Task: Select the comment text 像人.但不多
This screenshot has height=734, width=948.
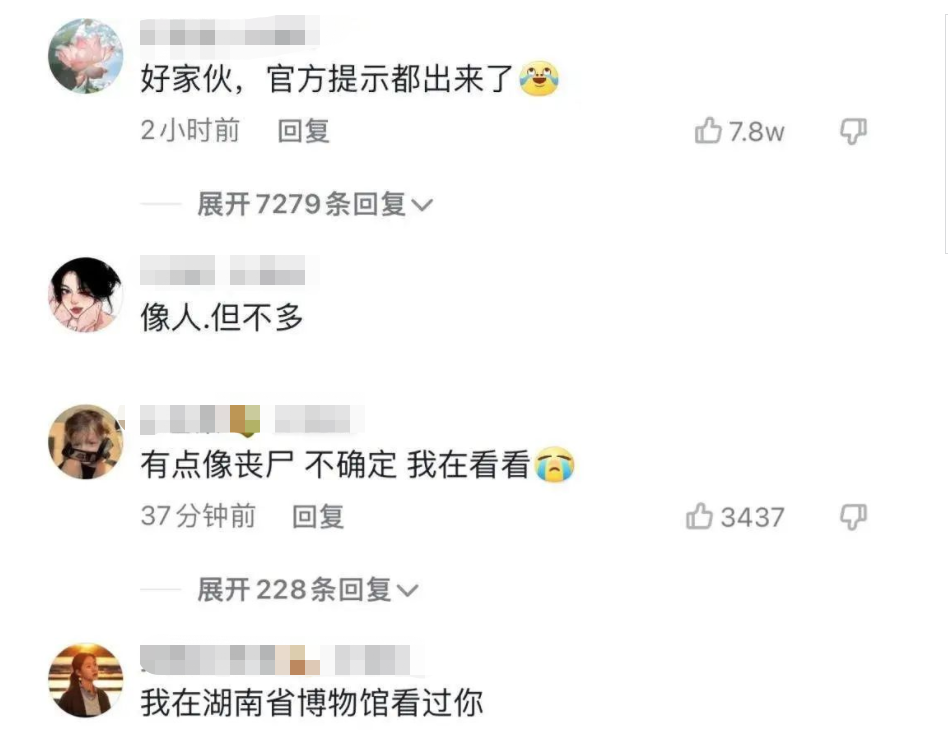Action: (x=222, y=317)
